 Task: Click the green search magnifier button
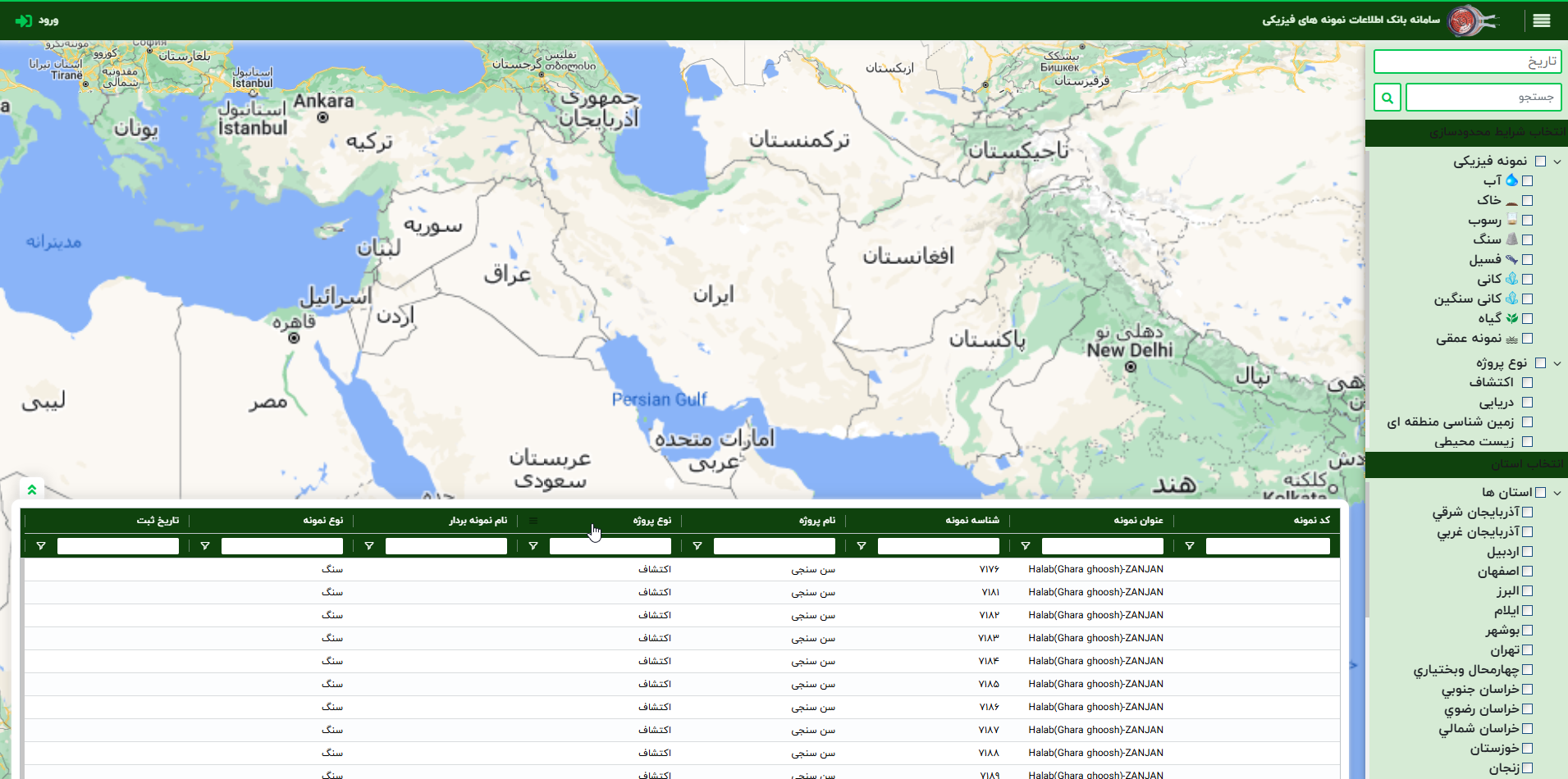(x=1387, y=98)
